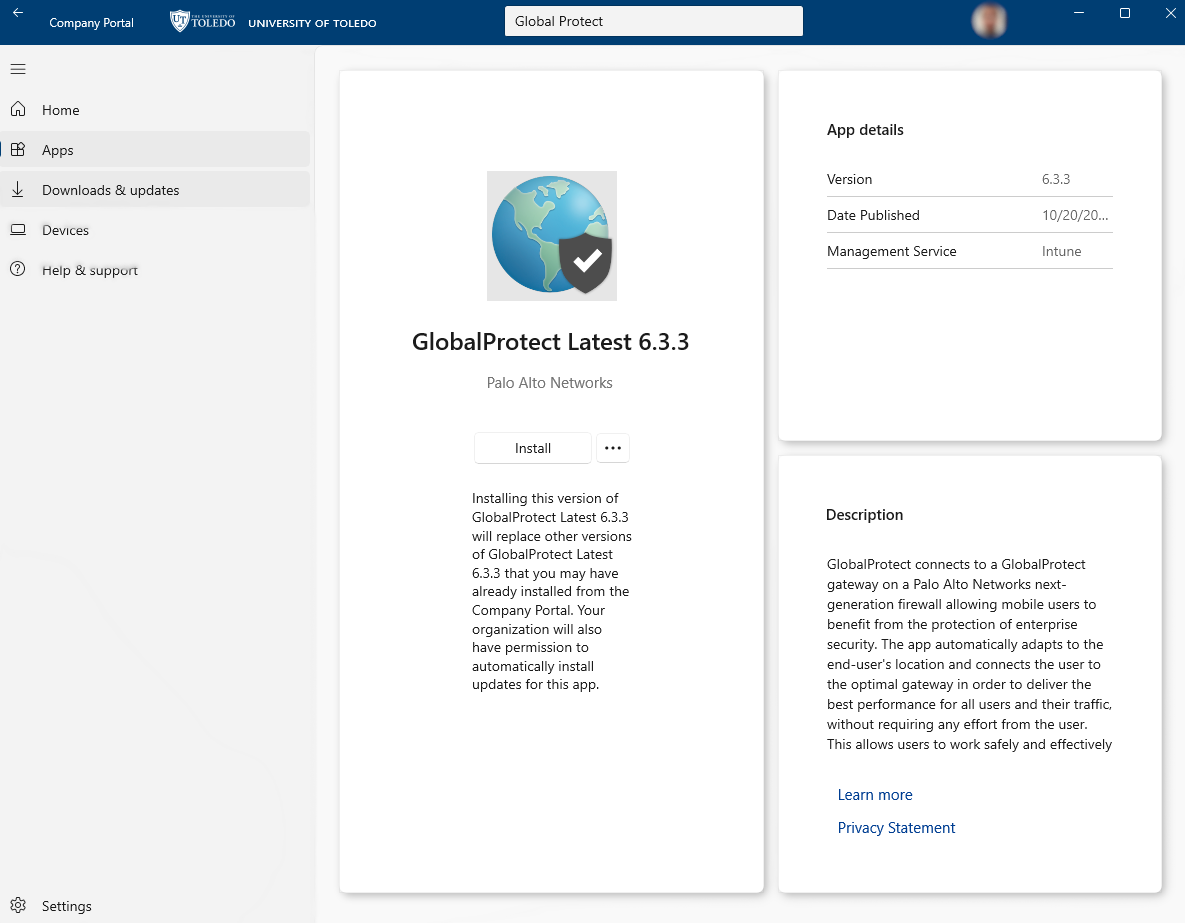
Task: Click the GlobalProtect globe app icon
Action: pyautogui.click(x=551, y=235)
